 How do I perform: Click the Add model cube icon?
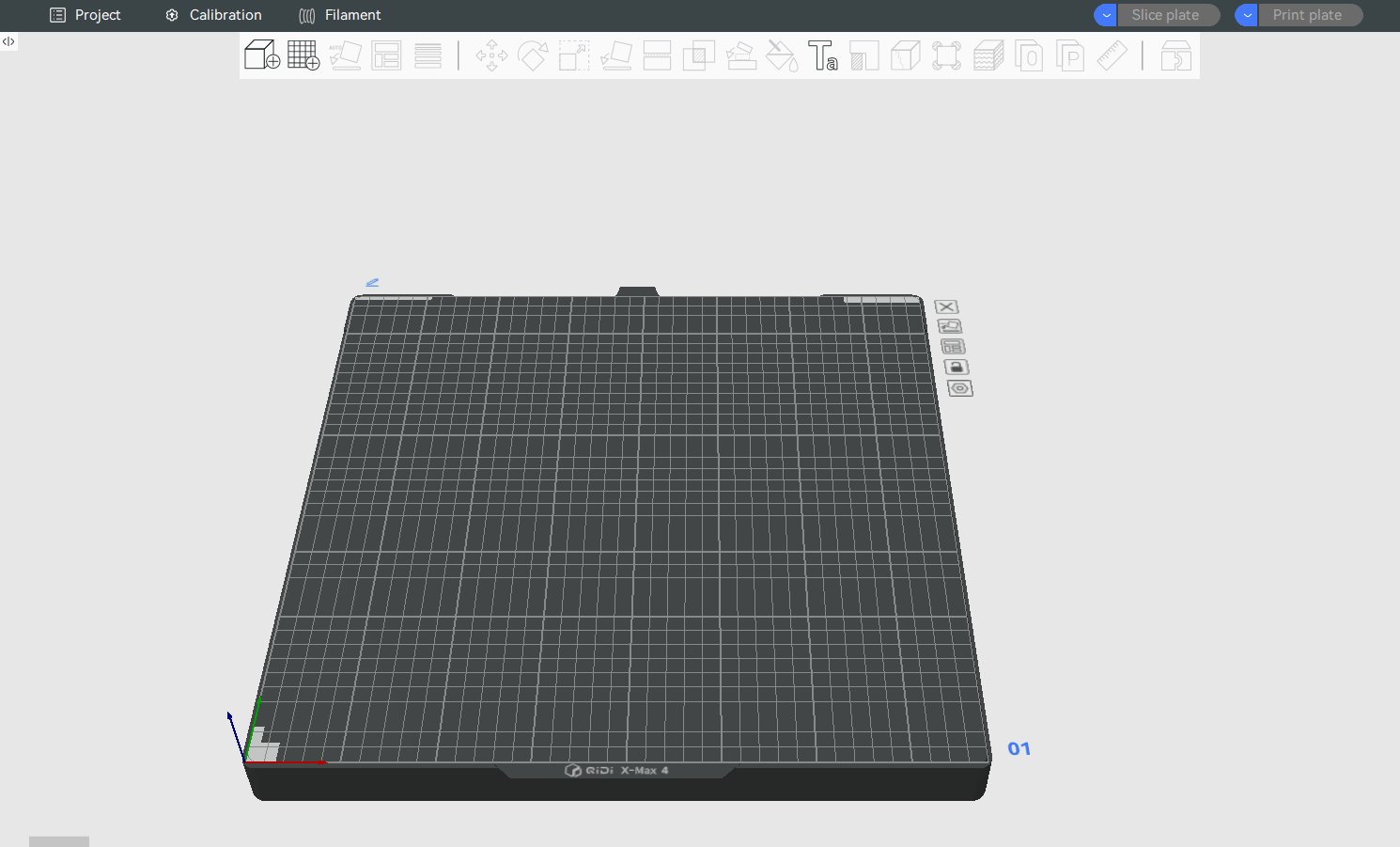pyautogui.click(x=262, y=55)
